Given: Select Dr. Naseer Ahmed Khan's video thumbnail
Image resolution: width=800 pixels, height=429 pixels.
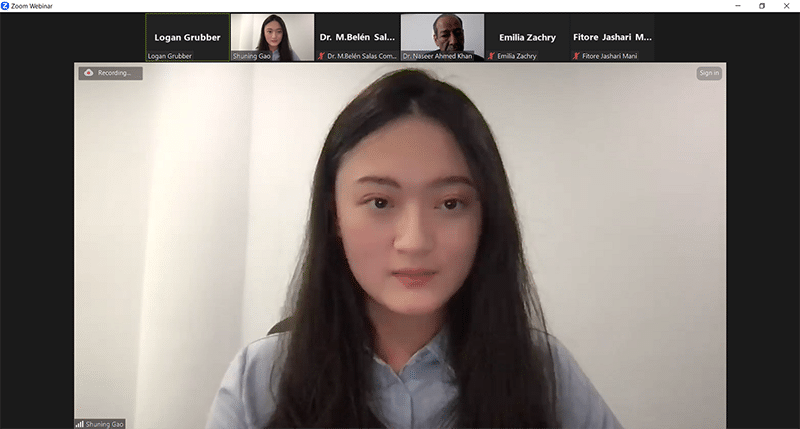Looking at the screenshot, I should 442,35.
